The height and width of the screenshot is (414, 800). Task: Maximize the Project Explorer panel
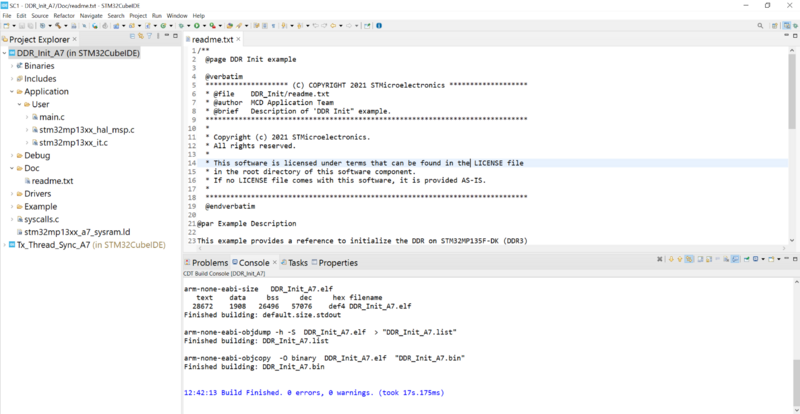[175, 36]
